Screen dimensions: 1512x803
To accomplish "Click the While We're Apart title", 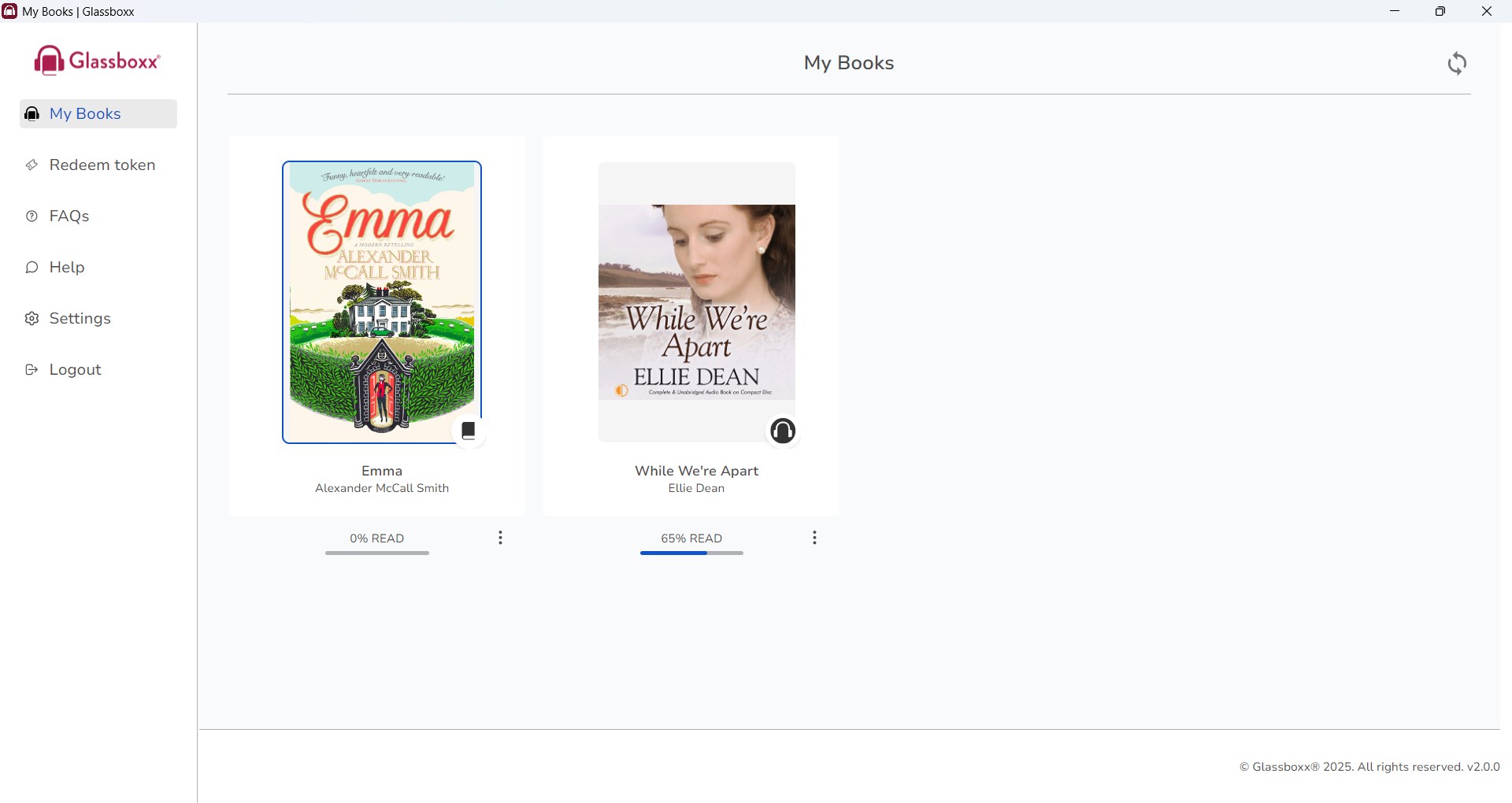I will 696,471.
